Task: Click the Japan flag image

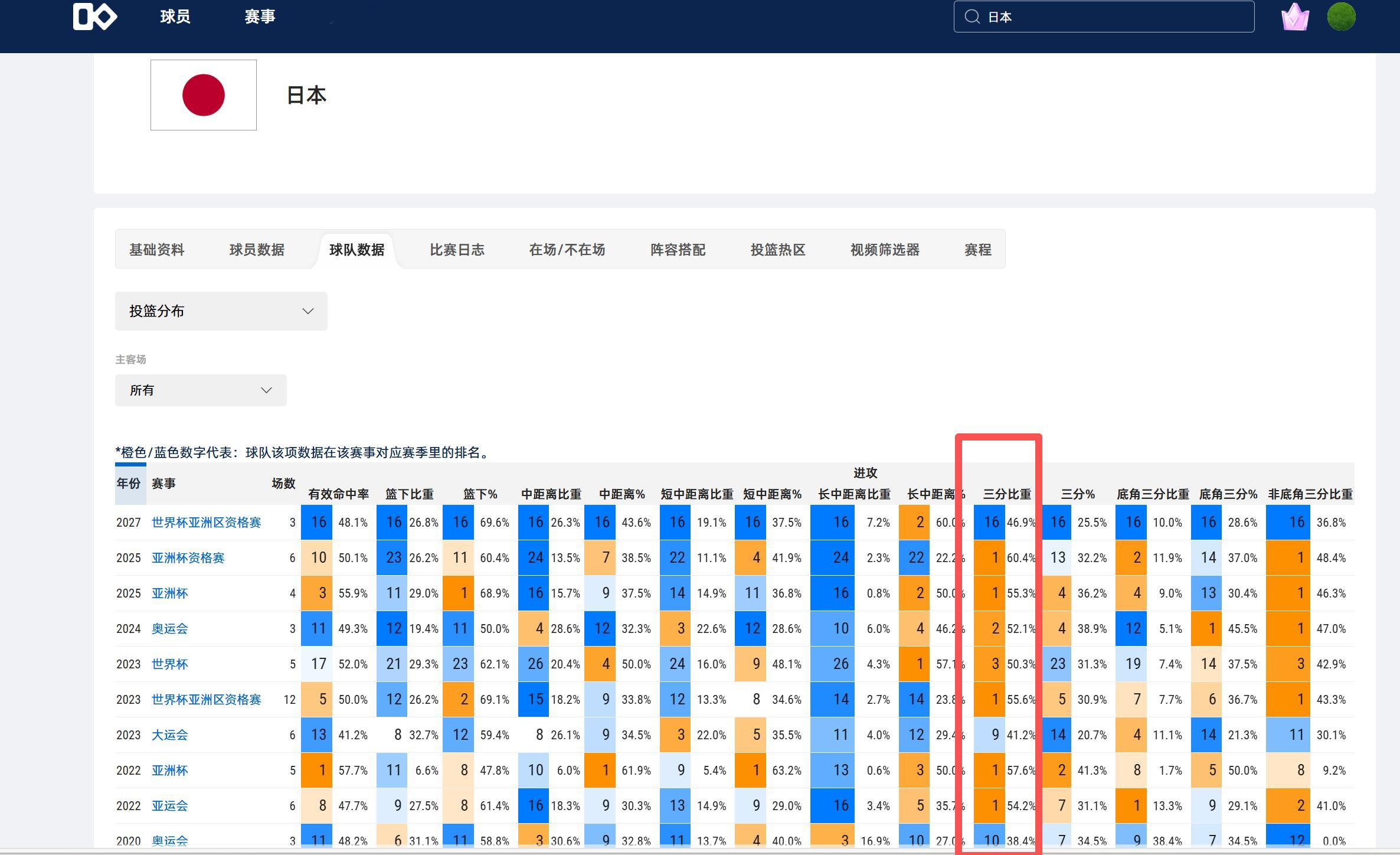Action: (x=203, y=95)
